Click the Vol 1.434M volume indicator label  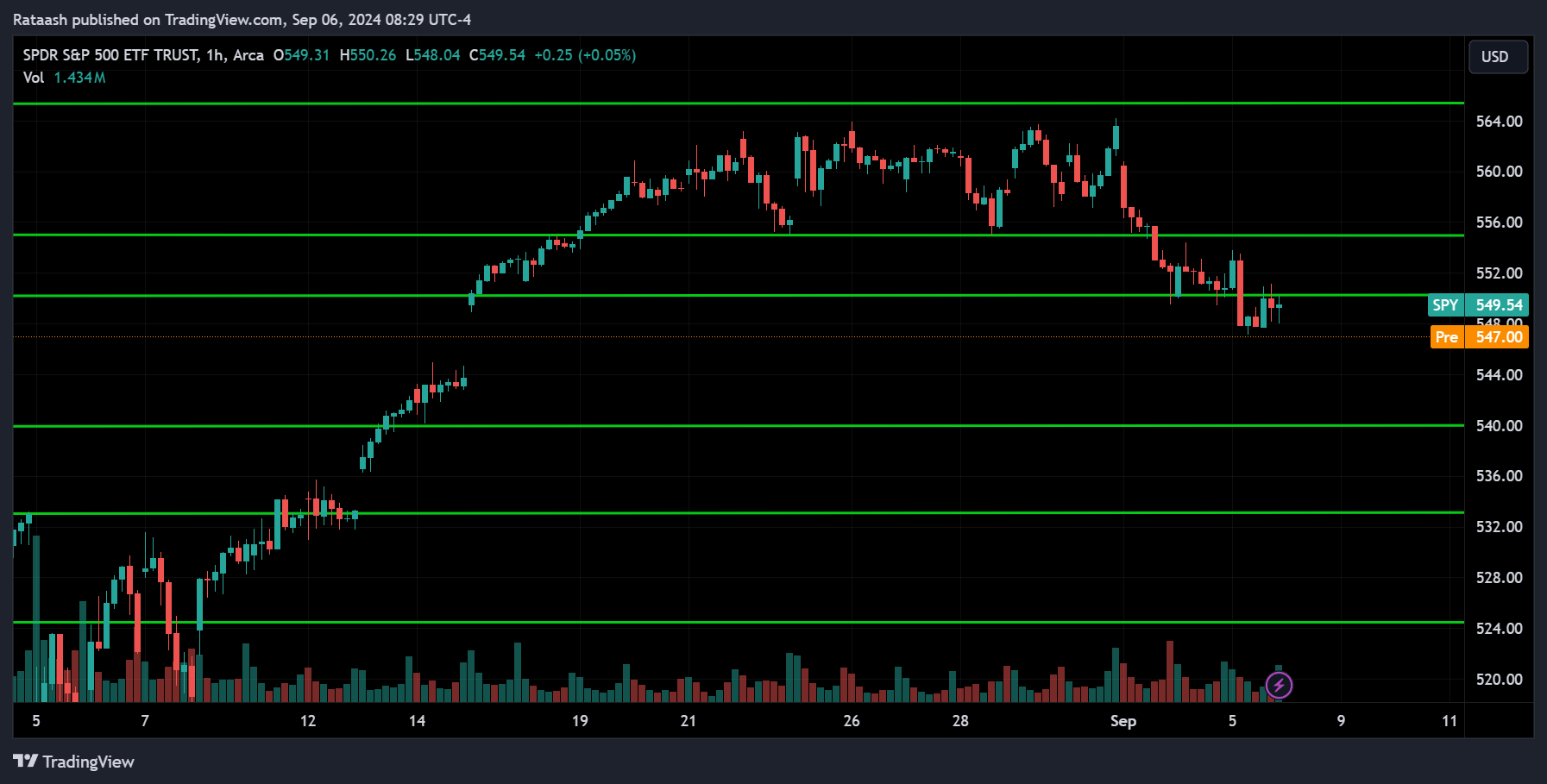click(x=65, y=78)
